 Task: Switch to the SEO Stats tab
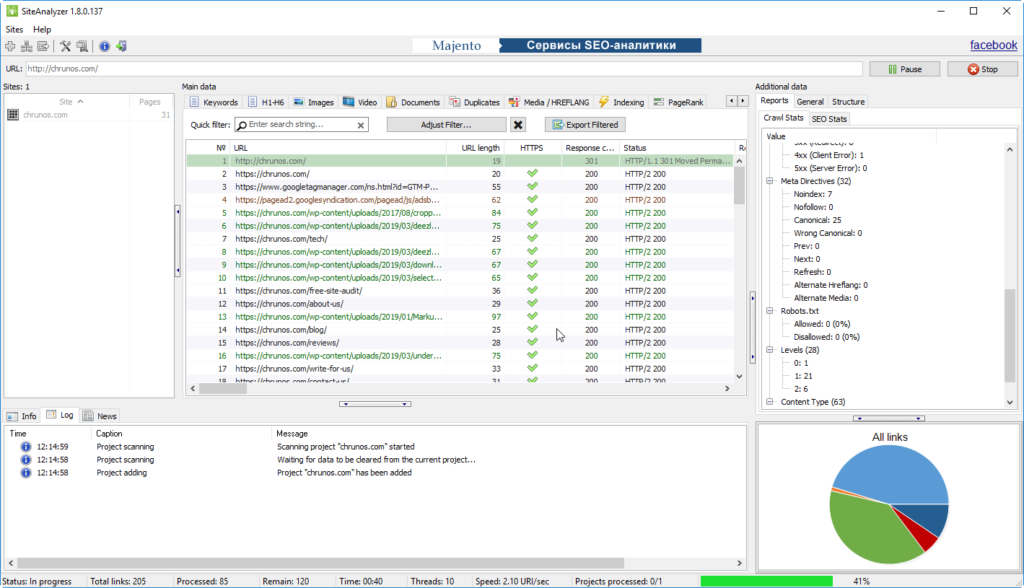point(830,117)
